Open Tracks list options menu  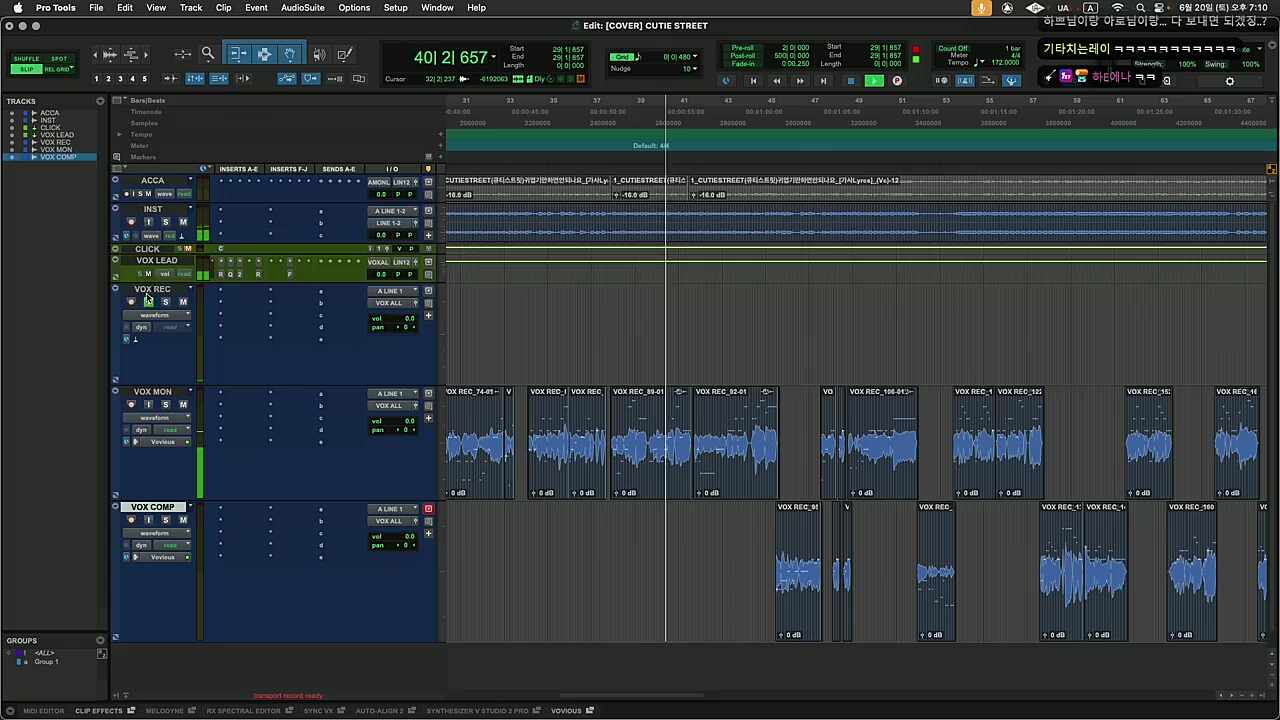click(100, 101)
